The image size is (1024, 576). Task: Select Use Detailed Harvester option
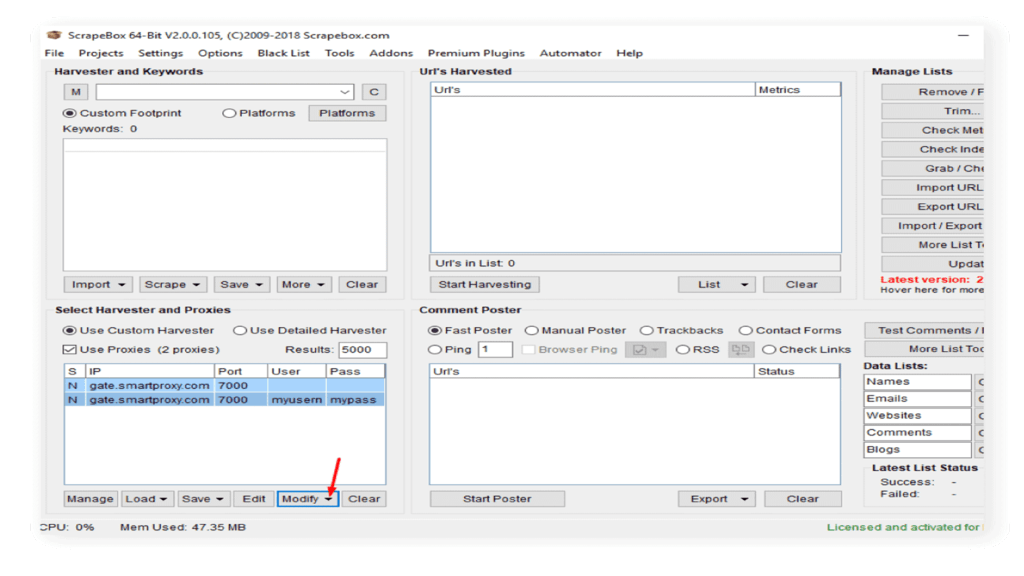[310, 330]
